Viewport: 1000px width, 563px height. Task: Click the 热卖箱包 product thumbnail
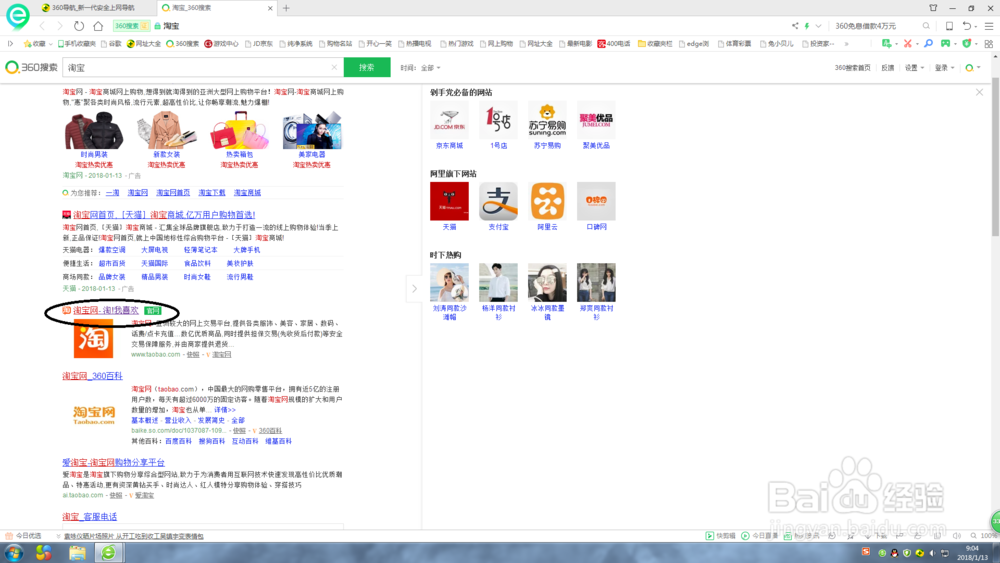point(239,130)
